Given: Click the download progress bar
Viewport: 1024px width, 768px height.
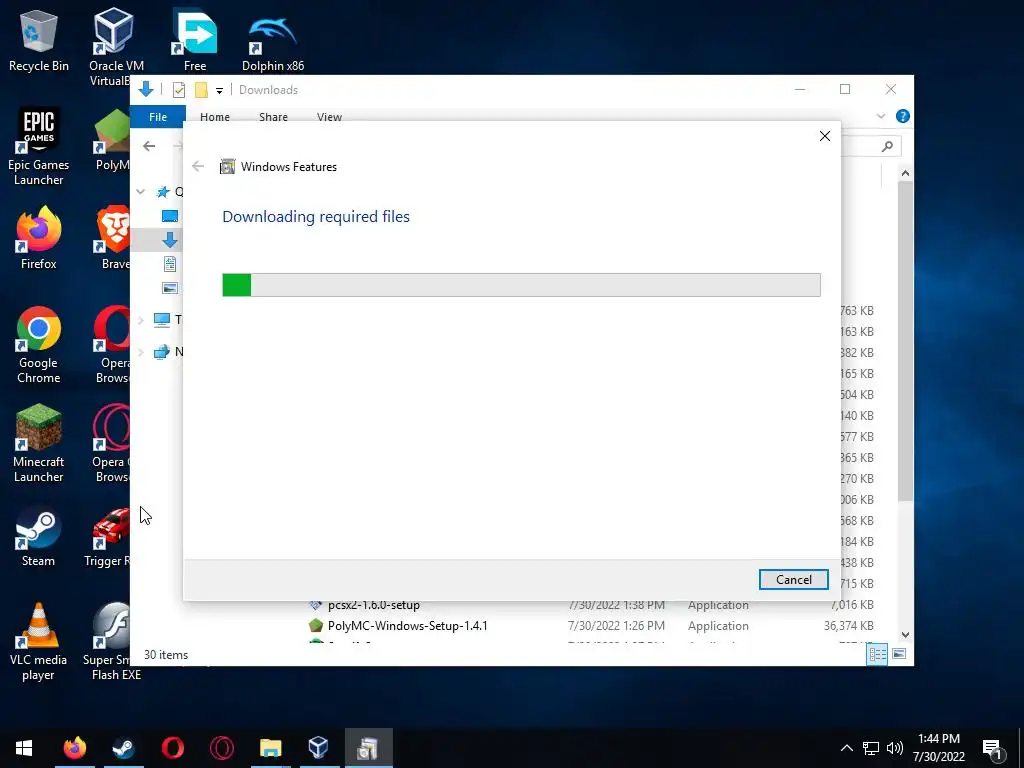Looking at the screenshot, I should (x=521, y=285).
